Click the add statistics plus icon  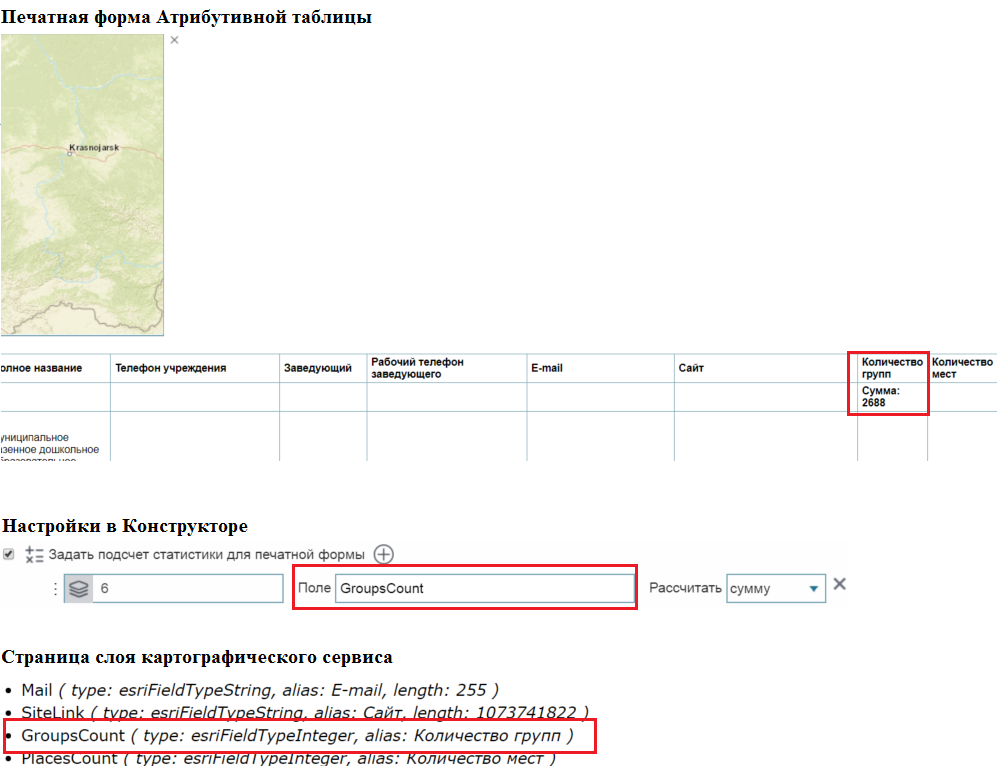(384, 554)
